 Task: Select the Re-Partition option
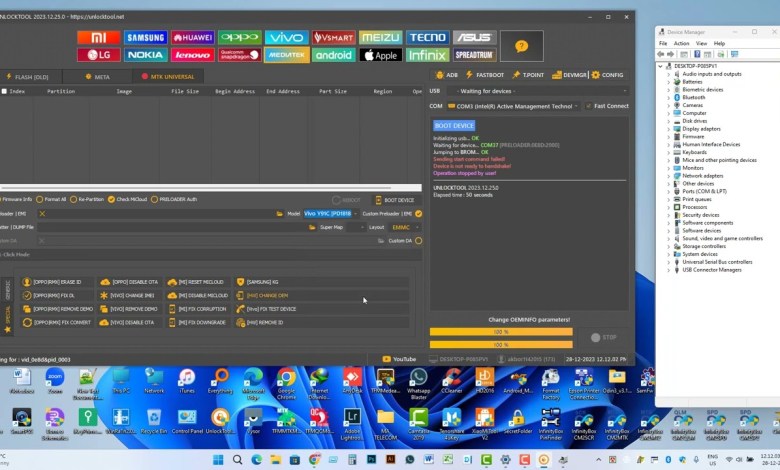87,199
